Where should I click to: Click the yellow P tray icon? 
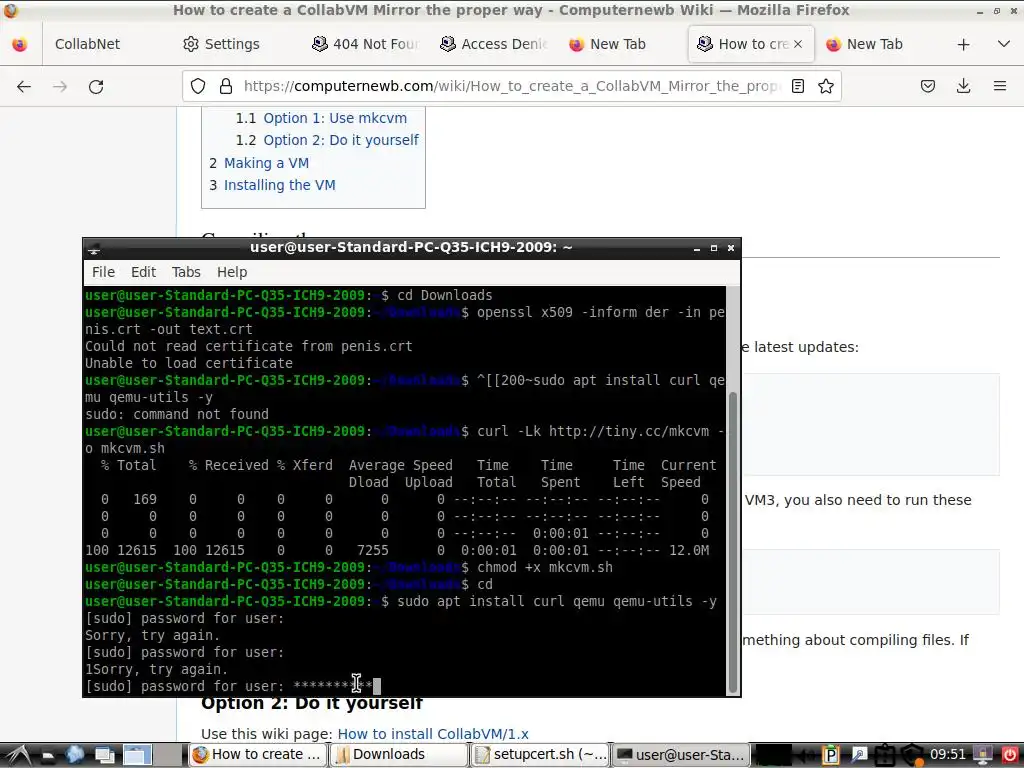click(x=830, y=756)
